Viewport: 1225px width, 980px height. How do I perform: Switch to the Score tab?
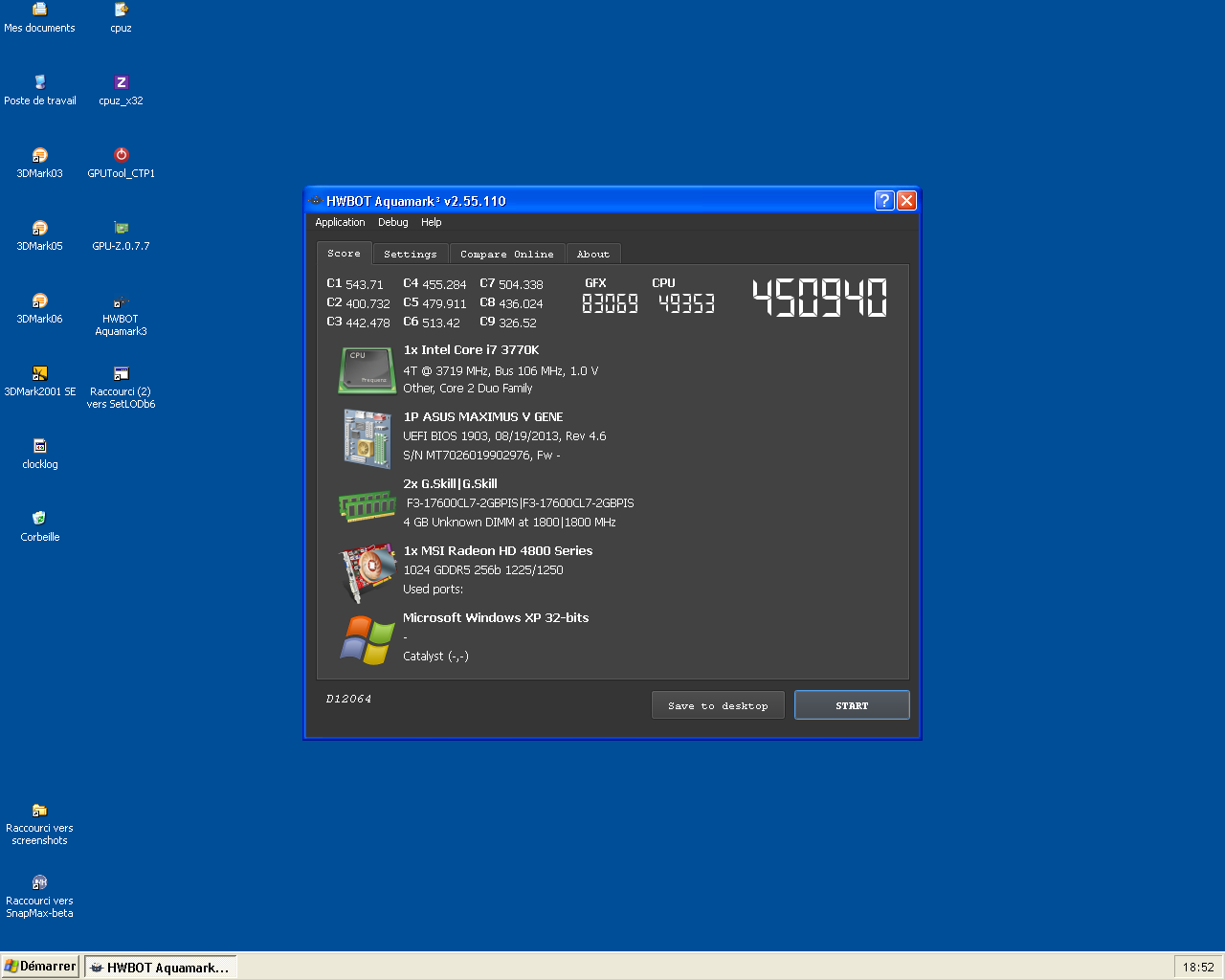click(x=344, y=253)
